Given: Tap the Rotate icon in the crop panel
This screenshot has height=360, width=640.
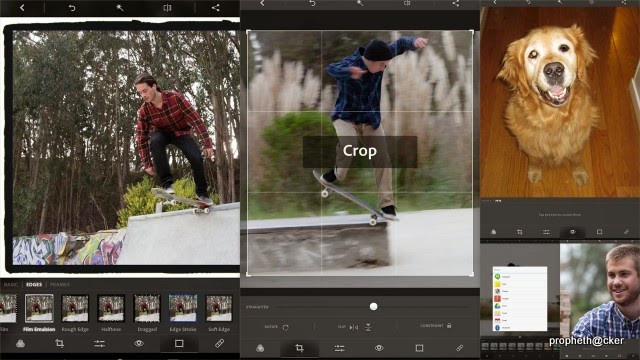Looking at the screenshot, I should pos(285,327).
